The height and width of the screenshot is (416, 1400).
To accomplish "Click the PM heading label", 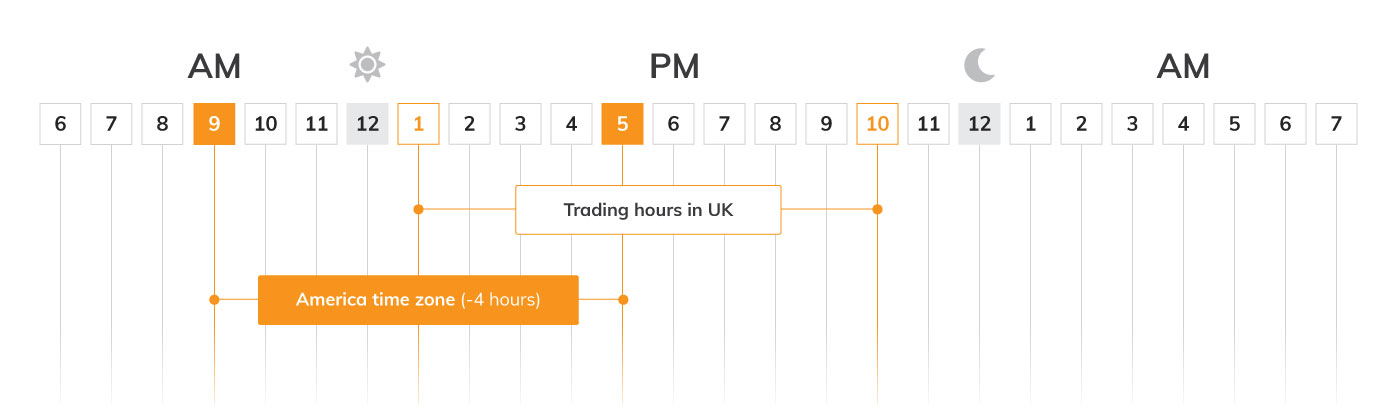I will 674,67.
